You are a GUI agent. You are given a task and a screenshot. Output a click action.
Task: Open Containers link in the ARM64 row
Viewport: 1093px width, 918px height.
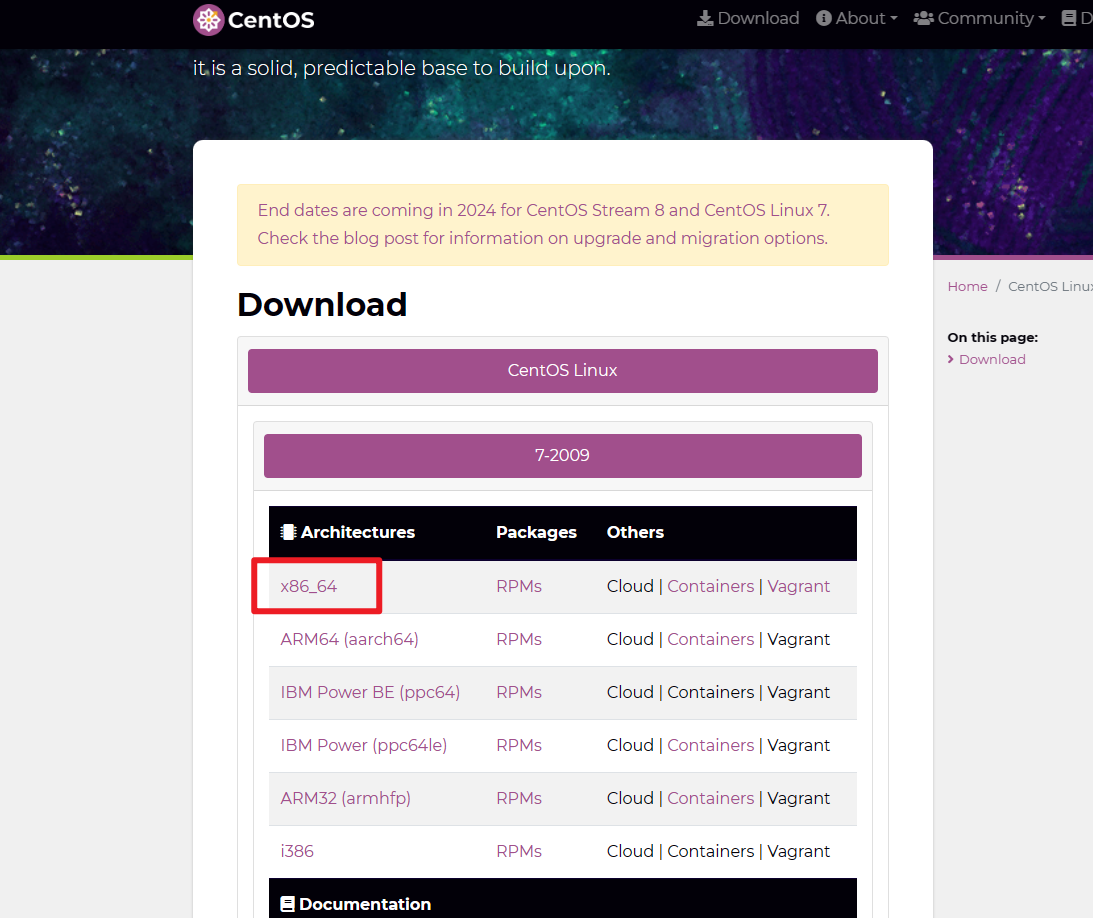coord(710,639)
